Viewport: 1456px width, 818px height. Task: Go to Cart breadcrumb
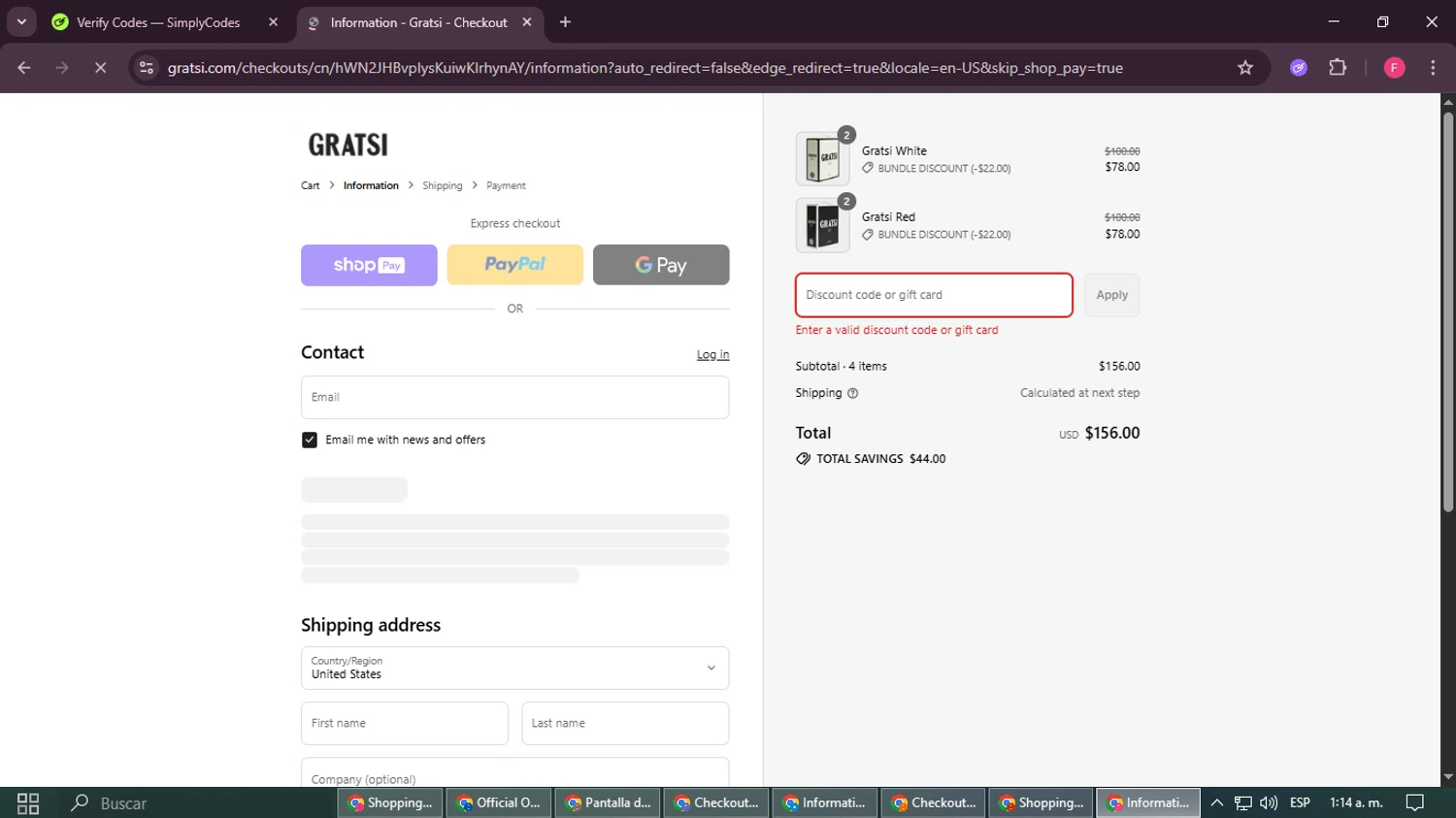click(310, 185)
